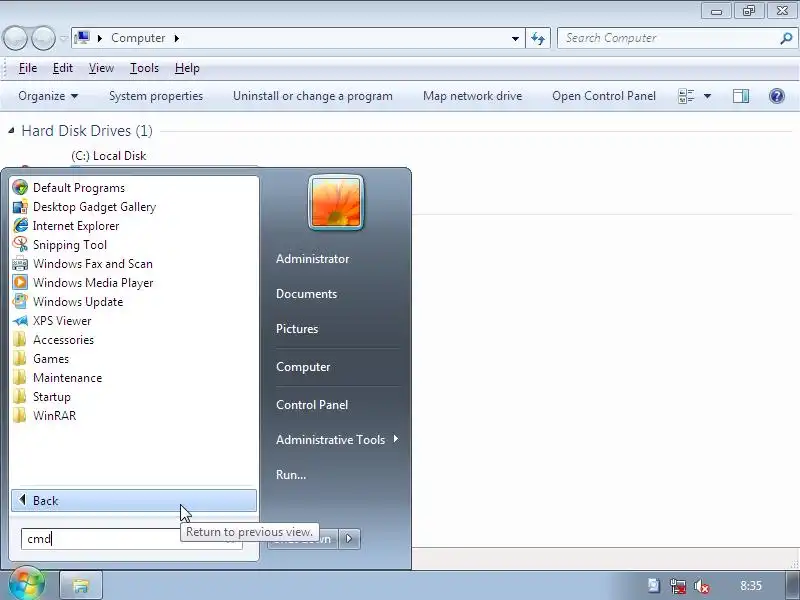Open Control Panel from the Start menu

[312, 405]
